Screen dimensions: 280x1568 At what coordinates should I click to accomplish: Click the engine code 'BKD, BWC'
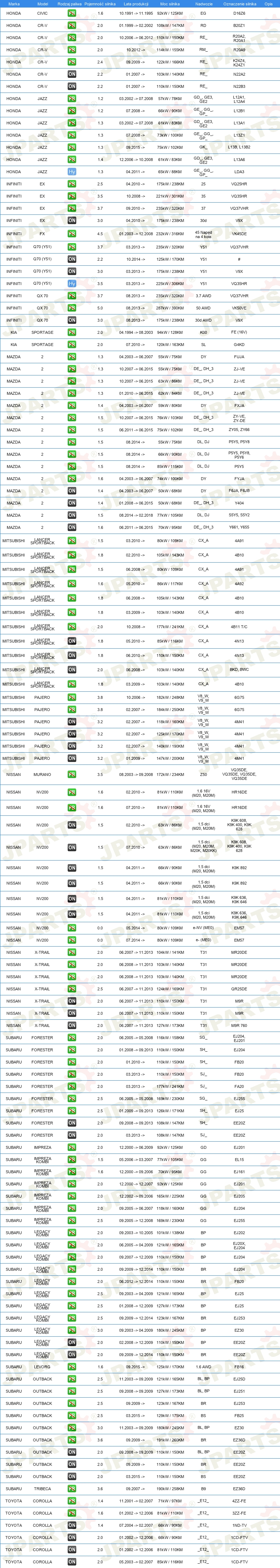pos(239,669)
